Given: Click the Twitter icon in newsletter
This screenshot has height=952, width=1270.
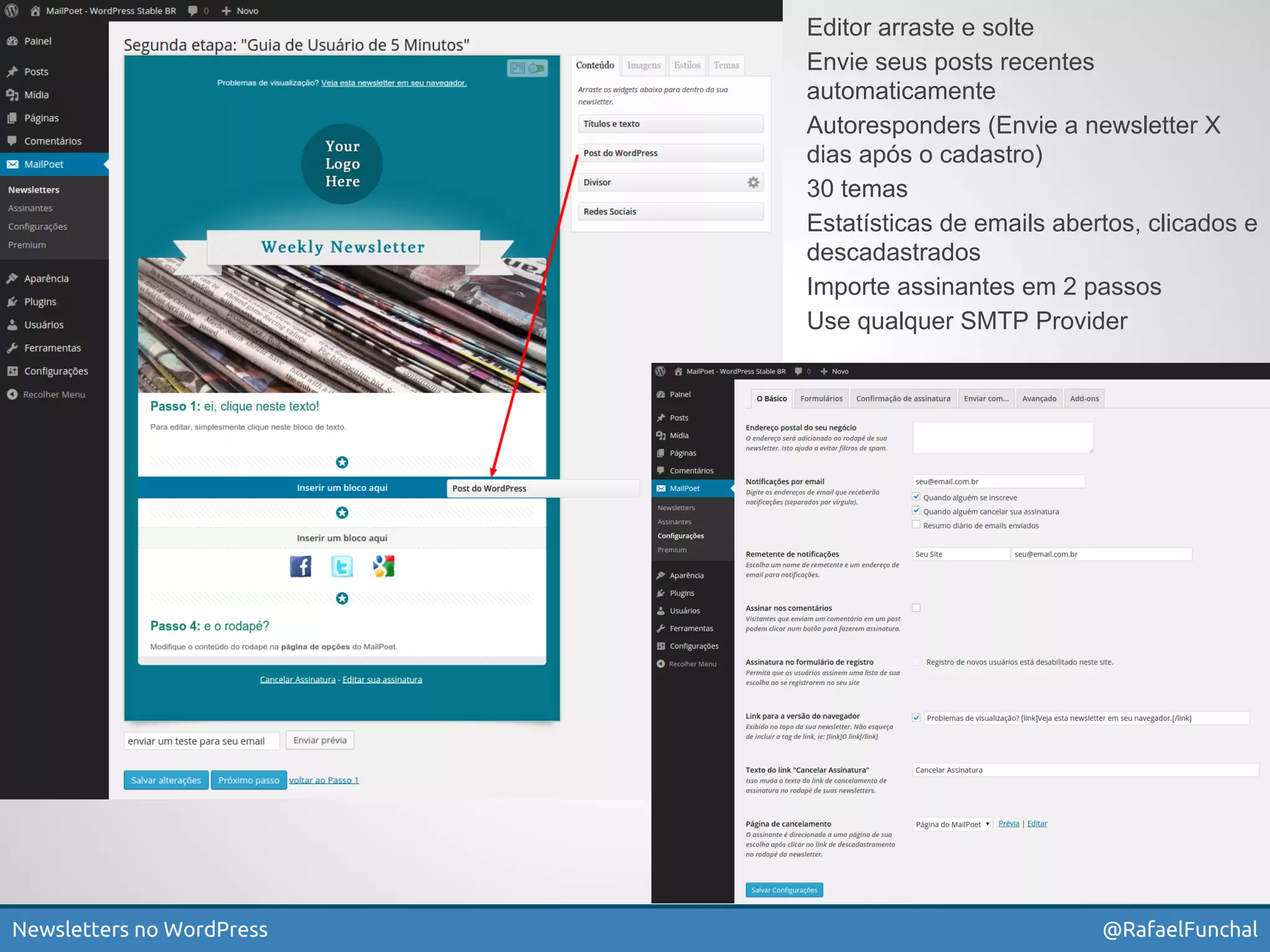Looking at the screenshot, I should pyautogui.click(x=342, y=566).
